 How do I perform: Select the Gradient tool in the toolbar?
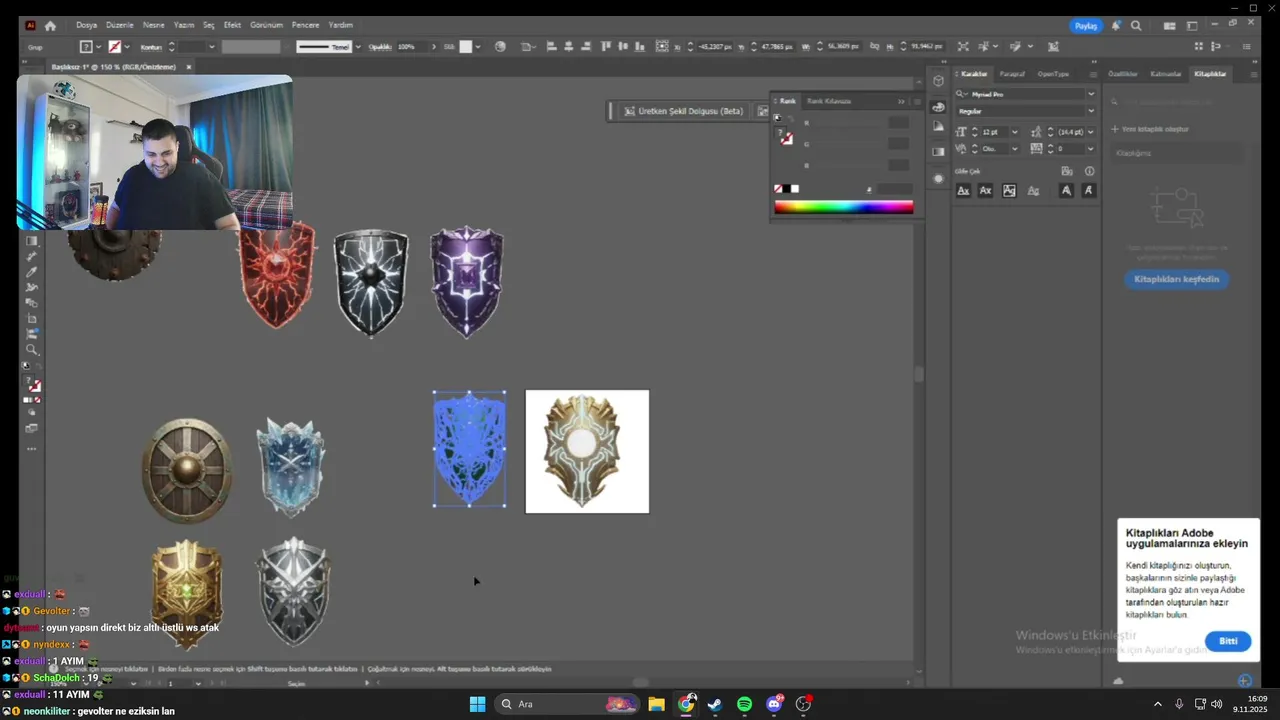click(x=32, y=241)
